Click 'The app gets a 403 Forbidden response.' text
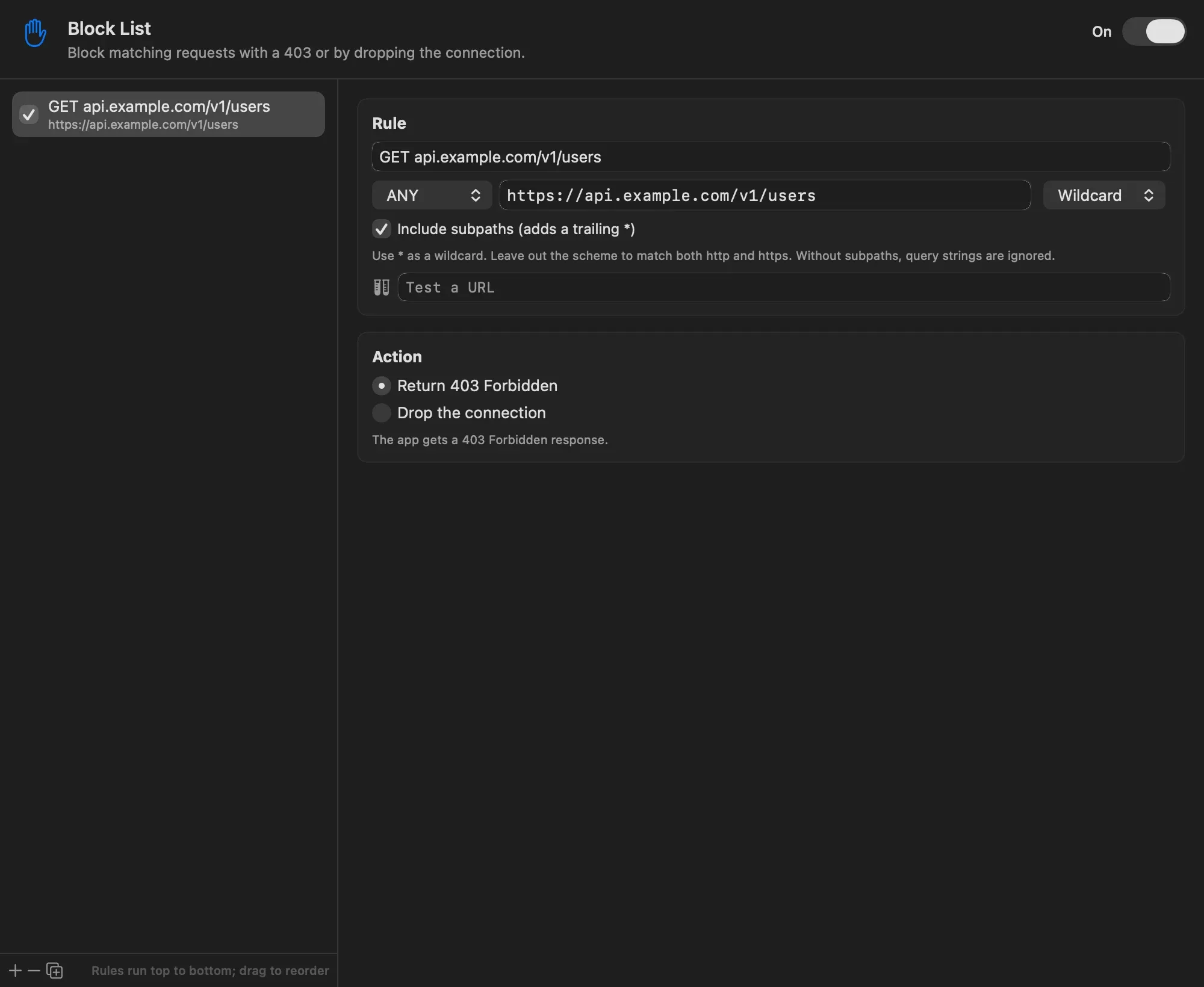 tap(490, 440)
